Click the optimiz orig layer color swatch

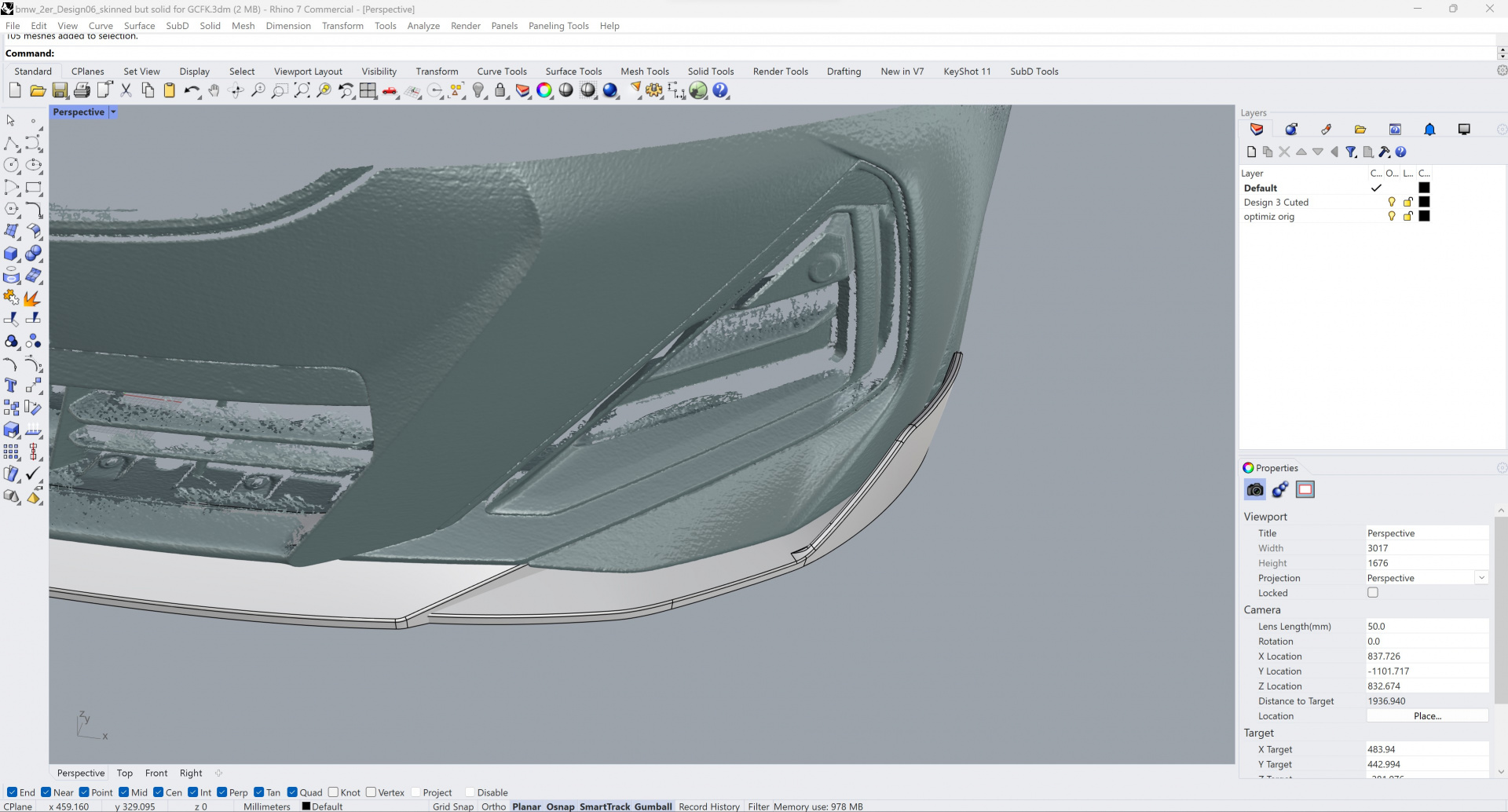pyautogui.click(x=1424, y=217)
